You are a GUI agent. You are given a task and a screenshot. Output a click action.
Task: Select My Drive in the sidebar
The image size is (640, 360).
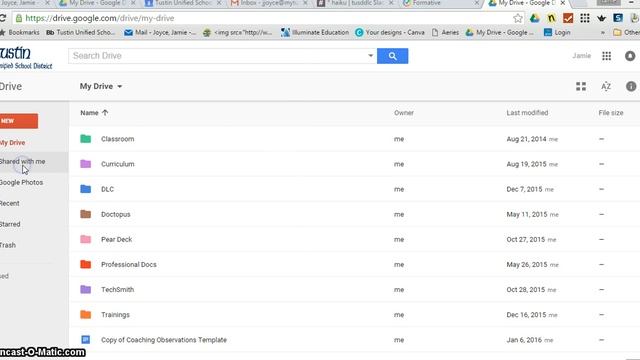click(x=13, y=142)
